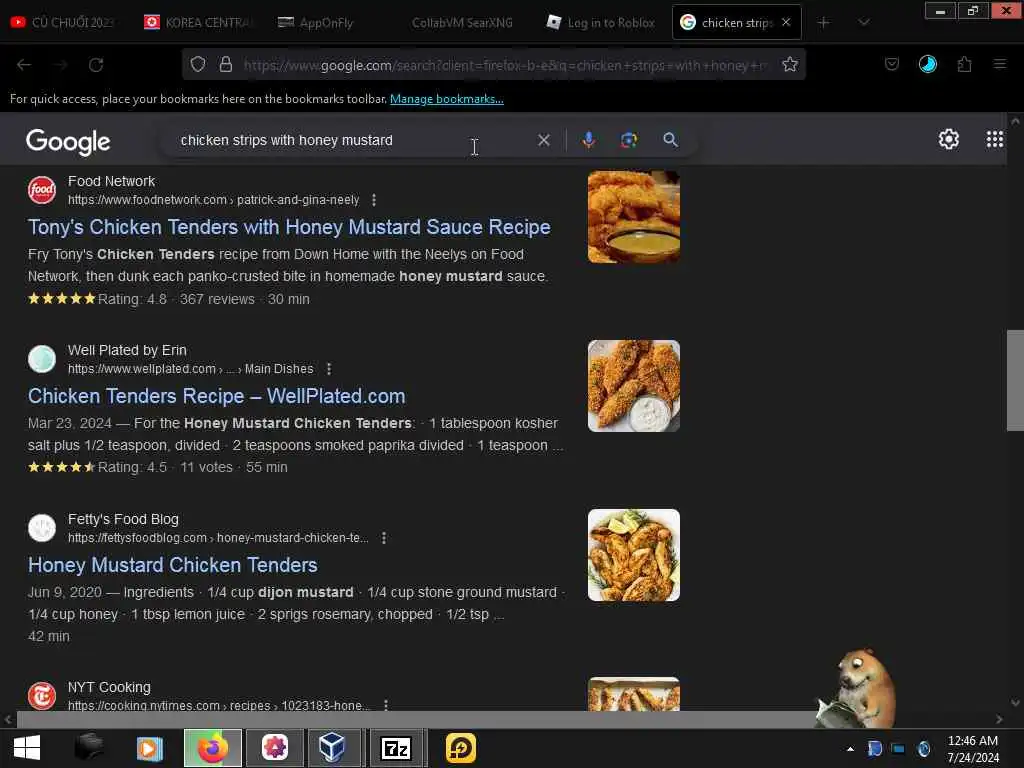Bookmark this page with the star
This screenshot has width=1024, height=768.
[790, 64]
